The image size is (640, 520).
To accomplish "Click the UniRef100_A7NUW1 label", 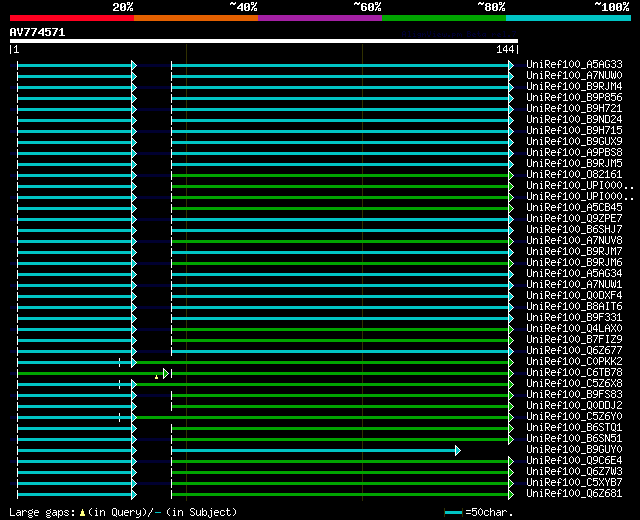I will (574, 285).
